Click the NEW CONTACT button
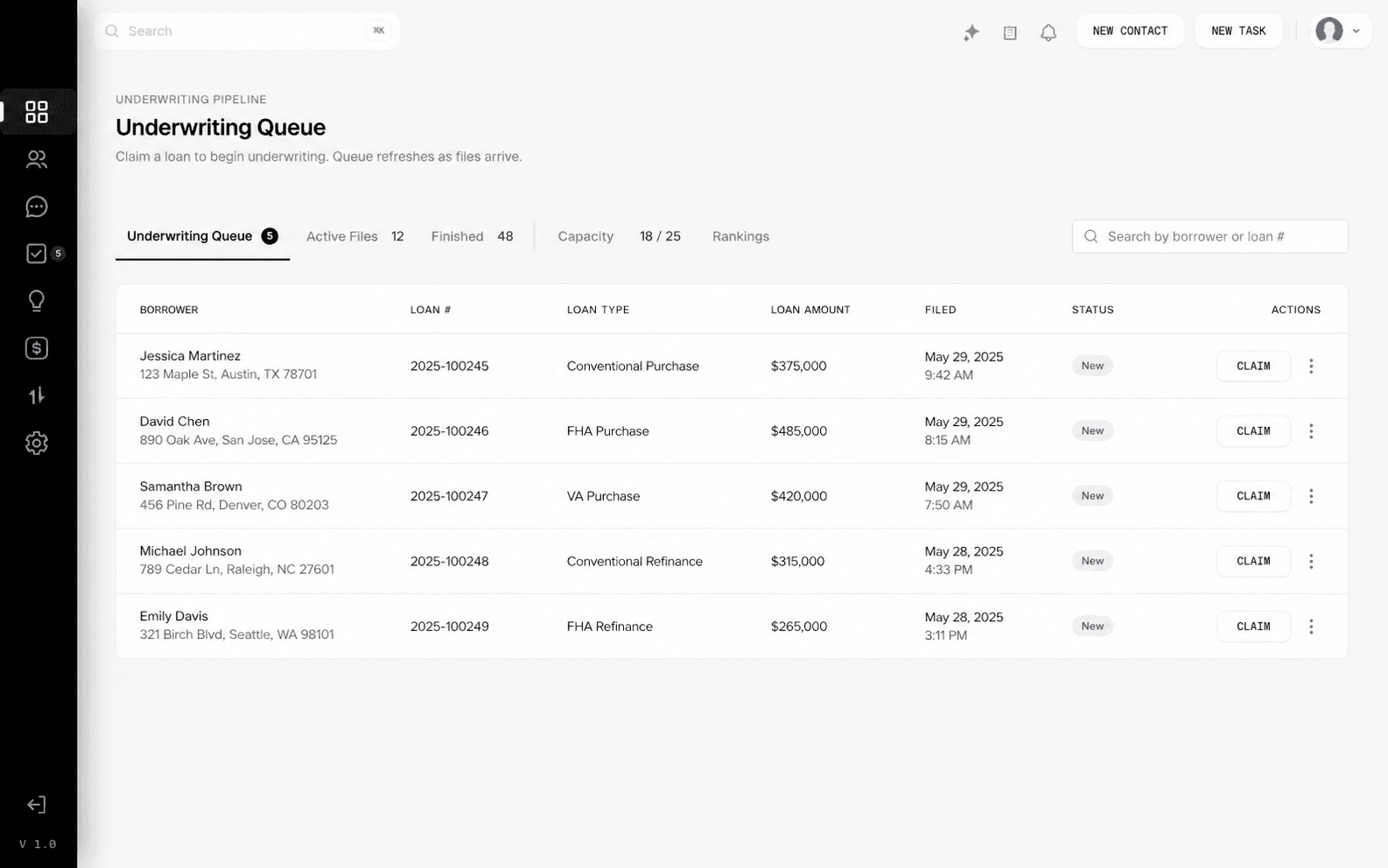The width and height of the screenshot is (1388, 868). (1130, 31)
